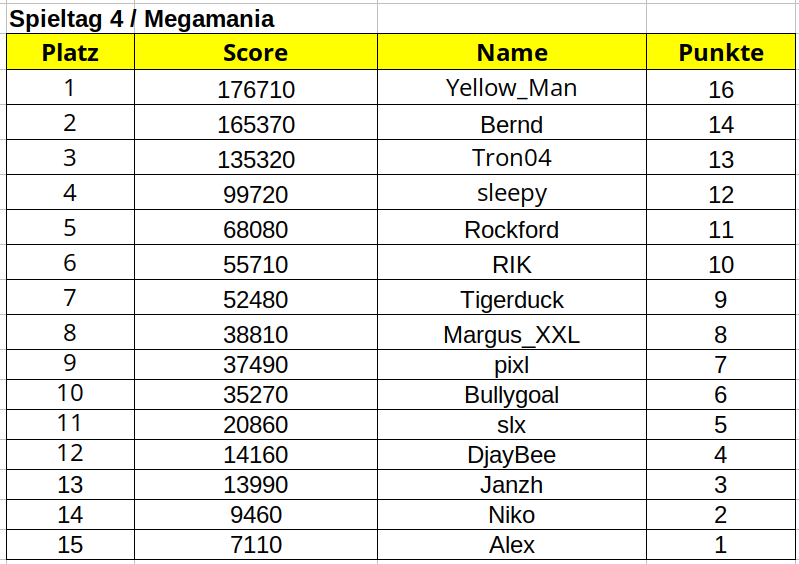
Task: Click the Name column header
Action: (x=512, y=53)
